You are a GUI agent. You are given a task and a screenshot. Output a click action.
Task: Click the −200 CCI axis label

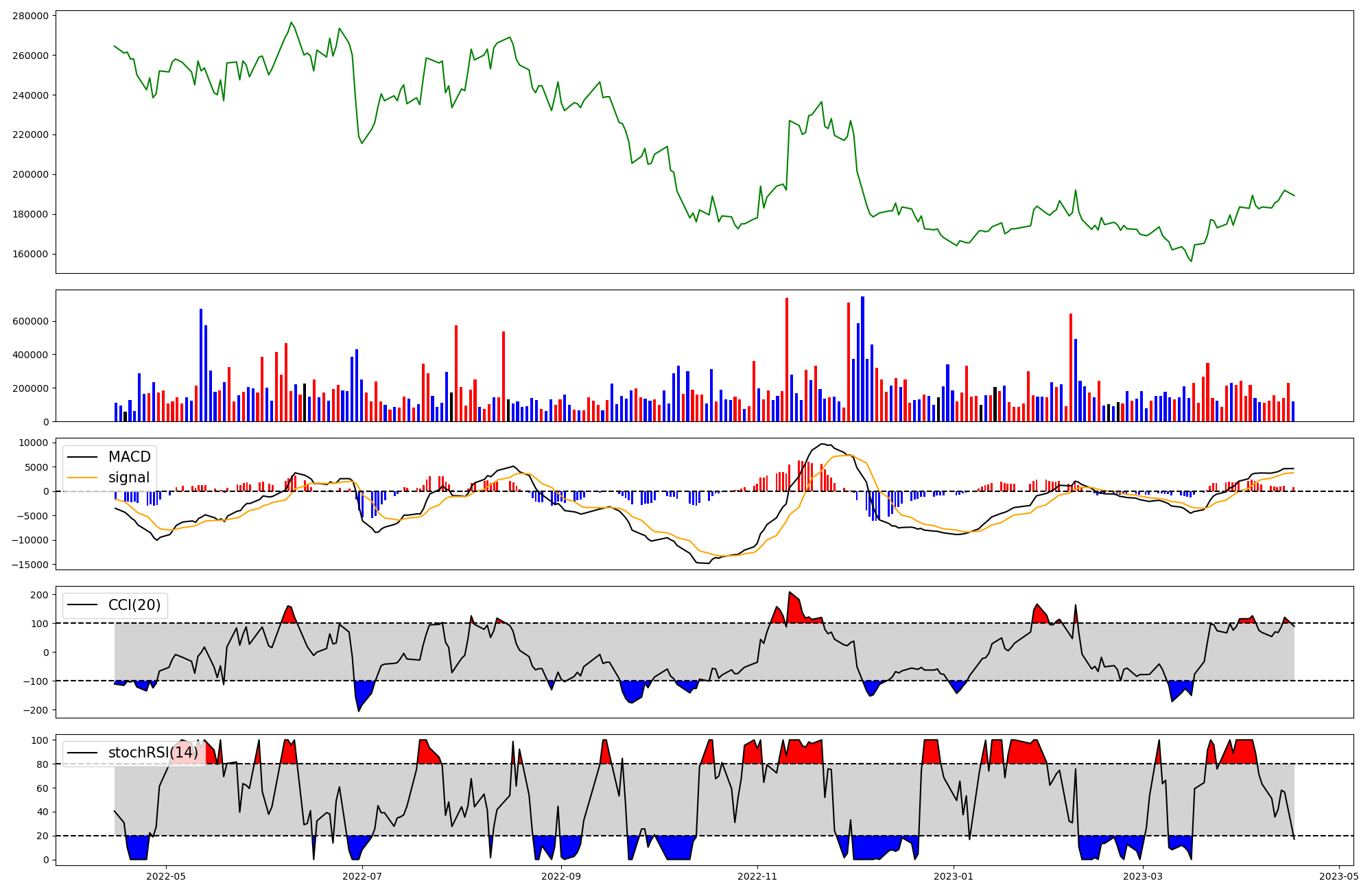click(36, 711)
